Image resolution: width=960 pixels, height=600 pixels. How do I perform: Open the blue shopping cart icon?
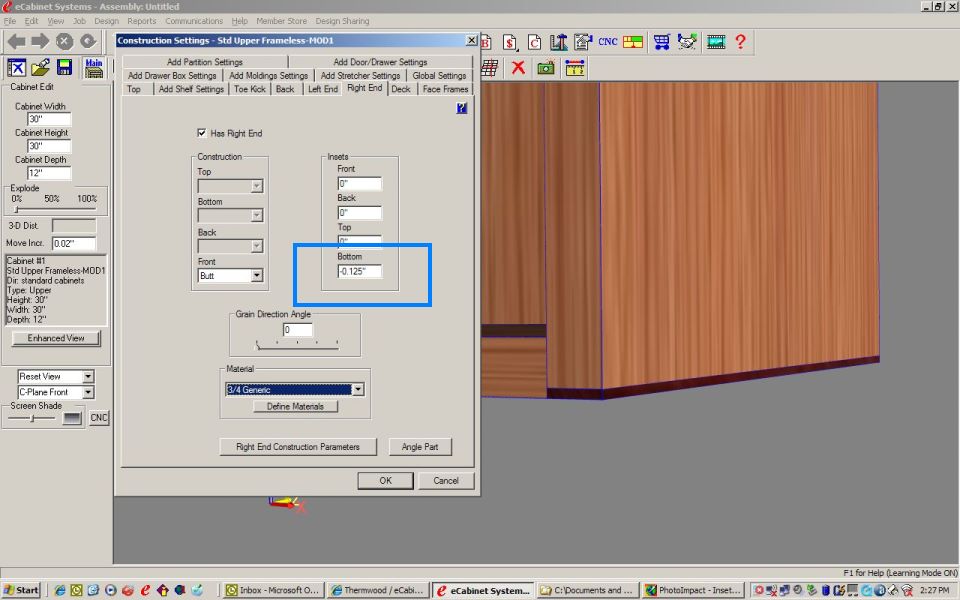pyautogui.click(x=661, y=42)
